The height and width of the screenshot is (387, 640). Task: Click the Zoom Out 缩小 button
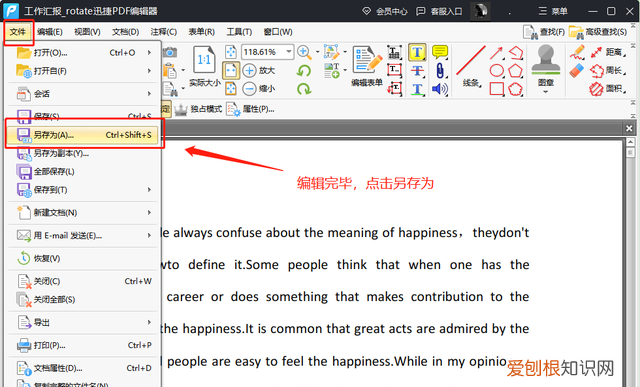[258, 88]
